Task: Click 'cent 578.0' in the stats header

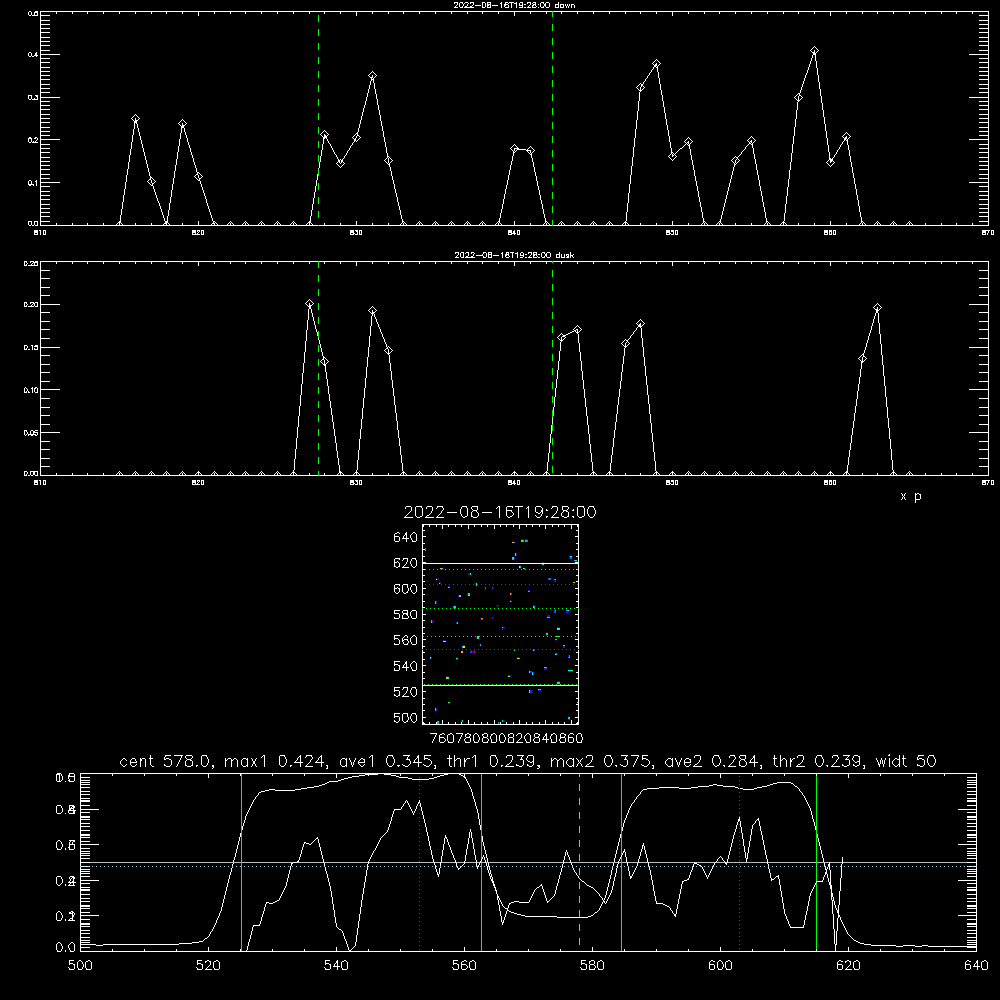Action: pyautogui.click(x=166, y=761)
